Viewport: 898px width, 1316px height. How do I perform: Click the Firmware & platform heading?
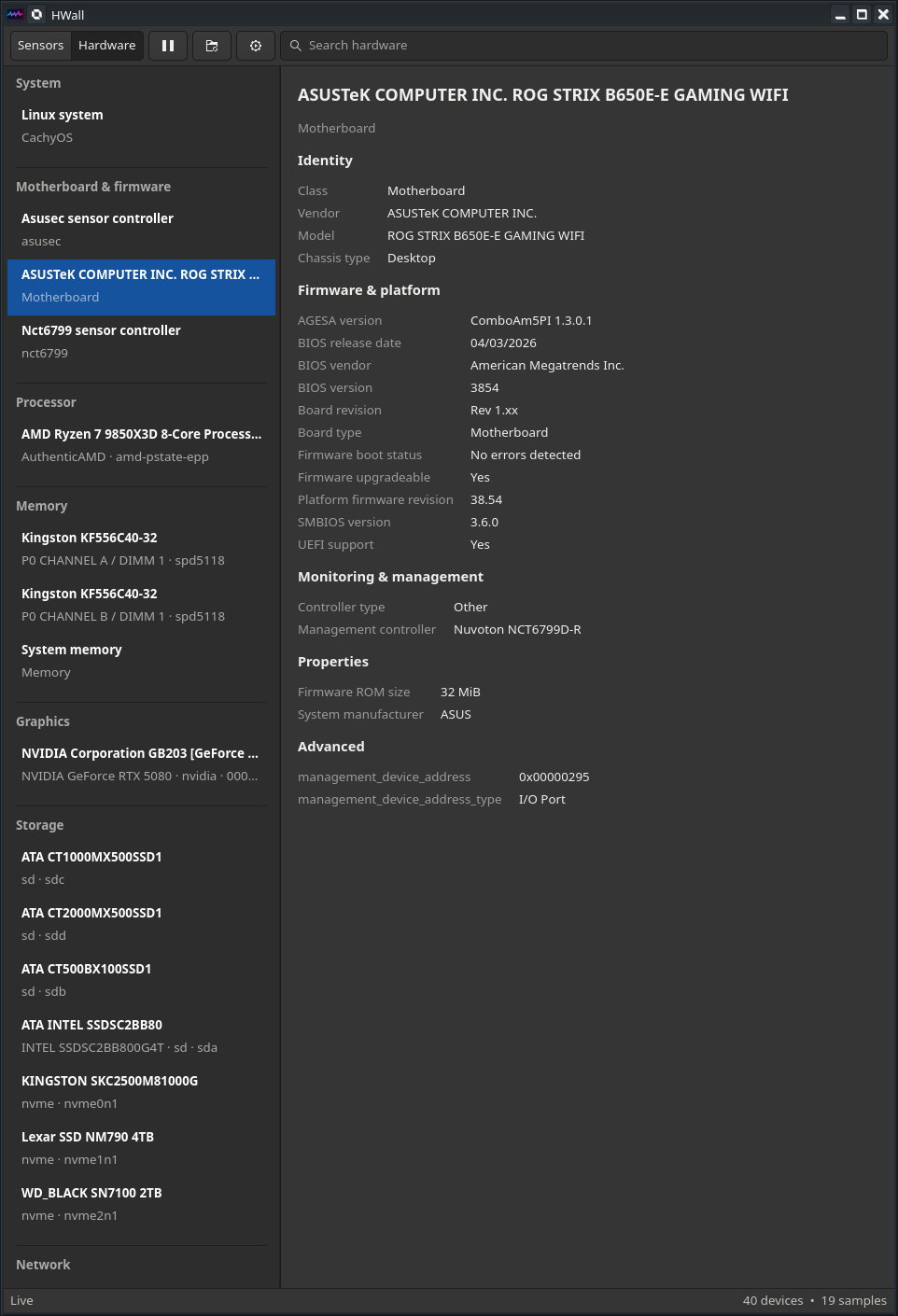369,290
